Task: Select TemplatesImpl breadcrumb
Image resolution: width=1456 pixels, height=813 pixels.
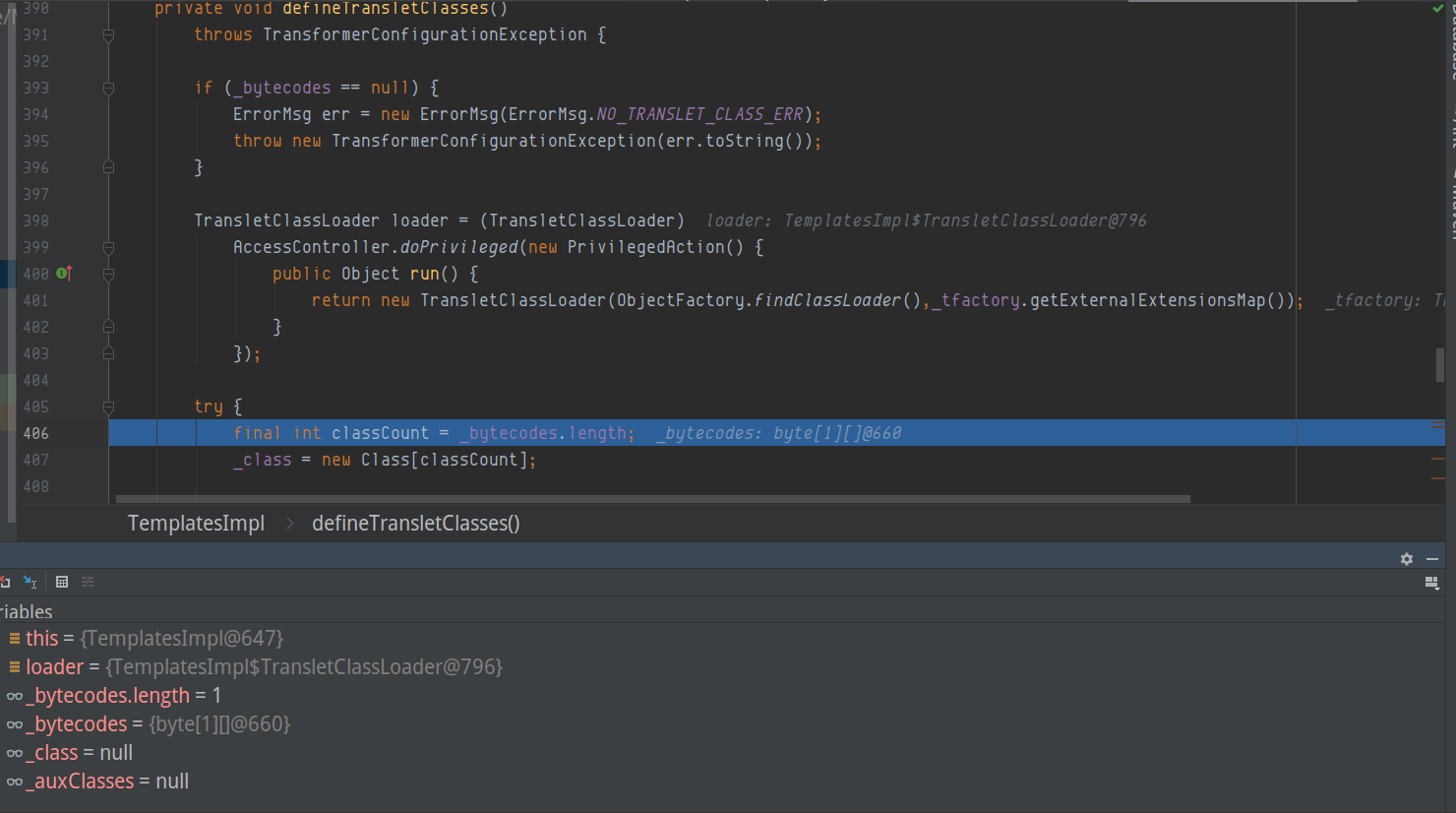Action: point(196,524)
